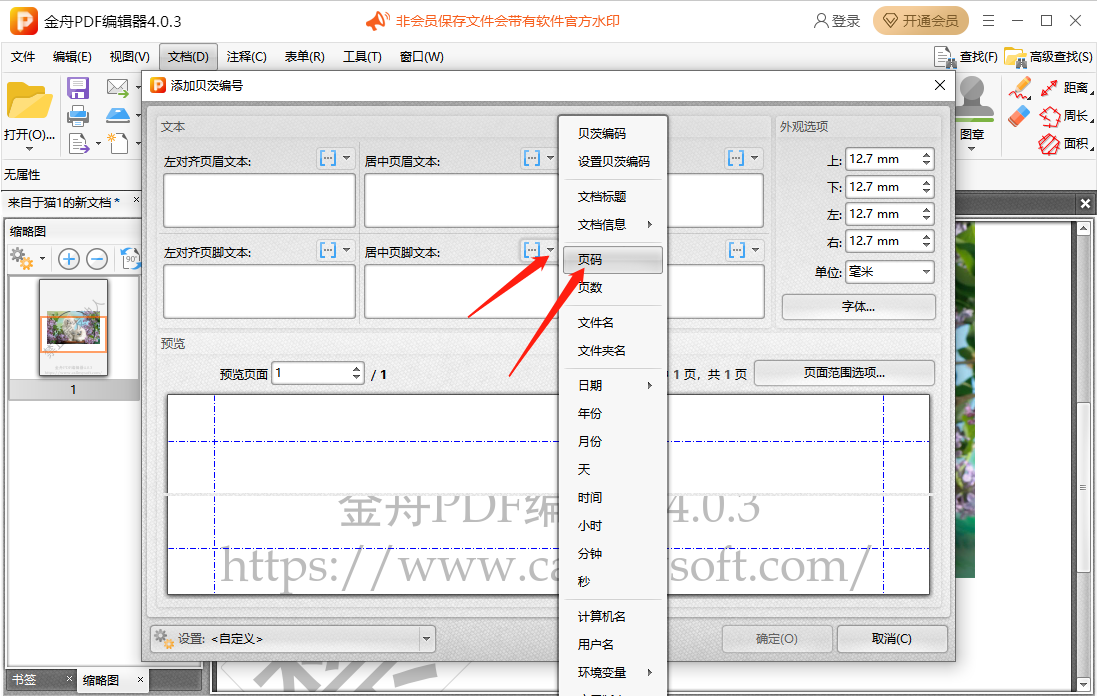
Task: Select the 周长 perimeter measure tool
Action: [1064, 115]
